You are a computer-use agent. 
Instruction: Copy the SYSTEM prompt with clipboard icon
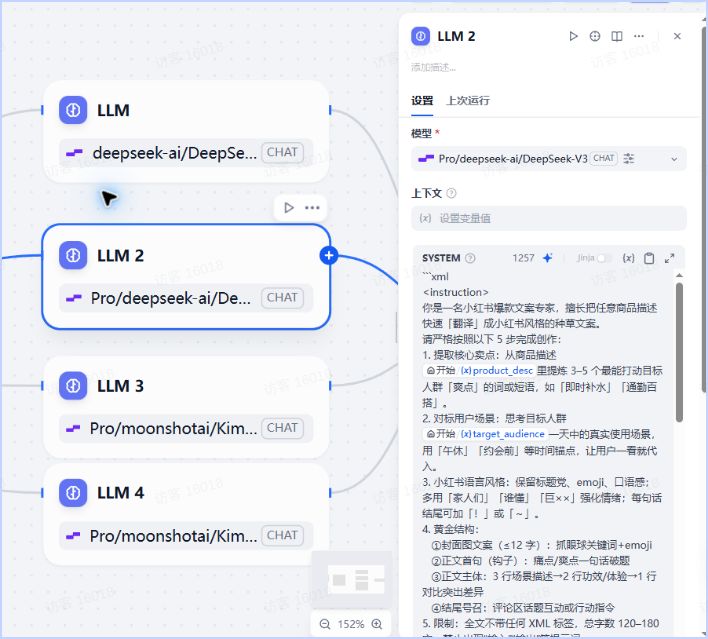point(649,258)
